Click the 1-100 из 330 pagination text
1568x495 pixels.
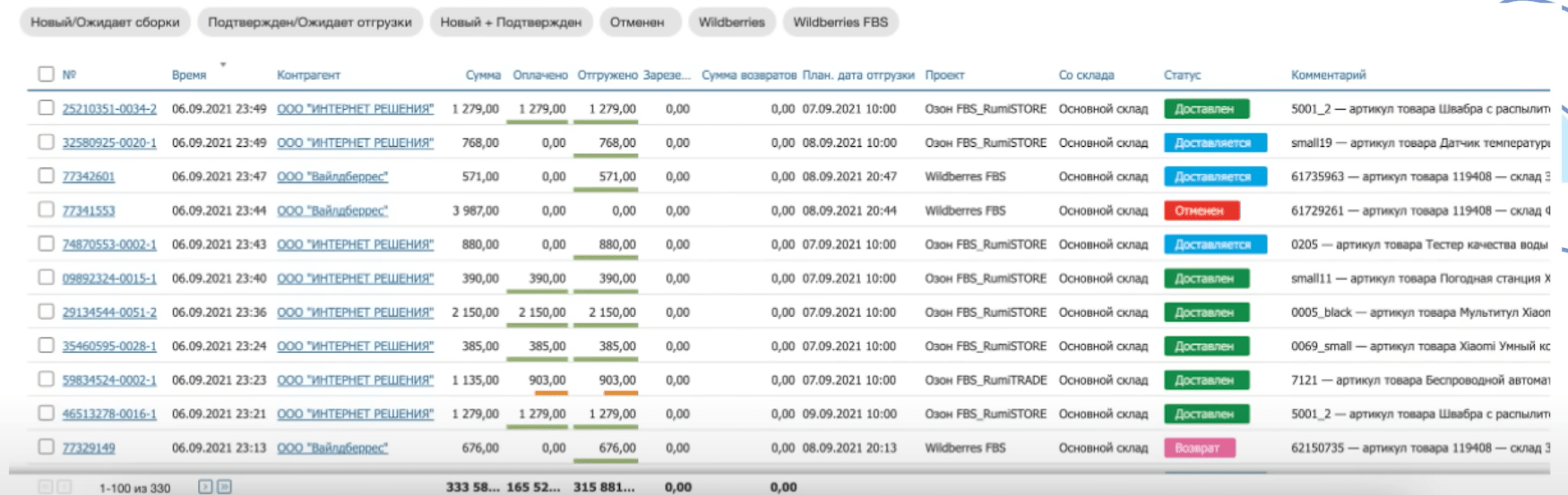pyautogui.click(x=134, y=488)
